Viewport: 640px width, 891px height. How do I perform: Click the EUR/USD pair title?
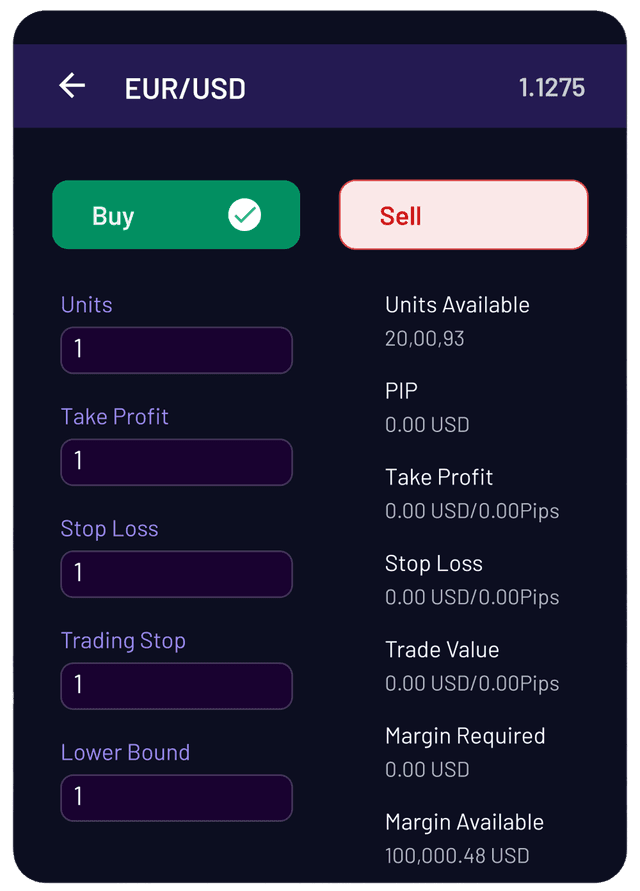(x=185, y=88)
